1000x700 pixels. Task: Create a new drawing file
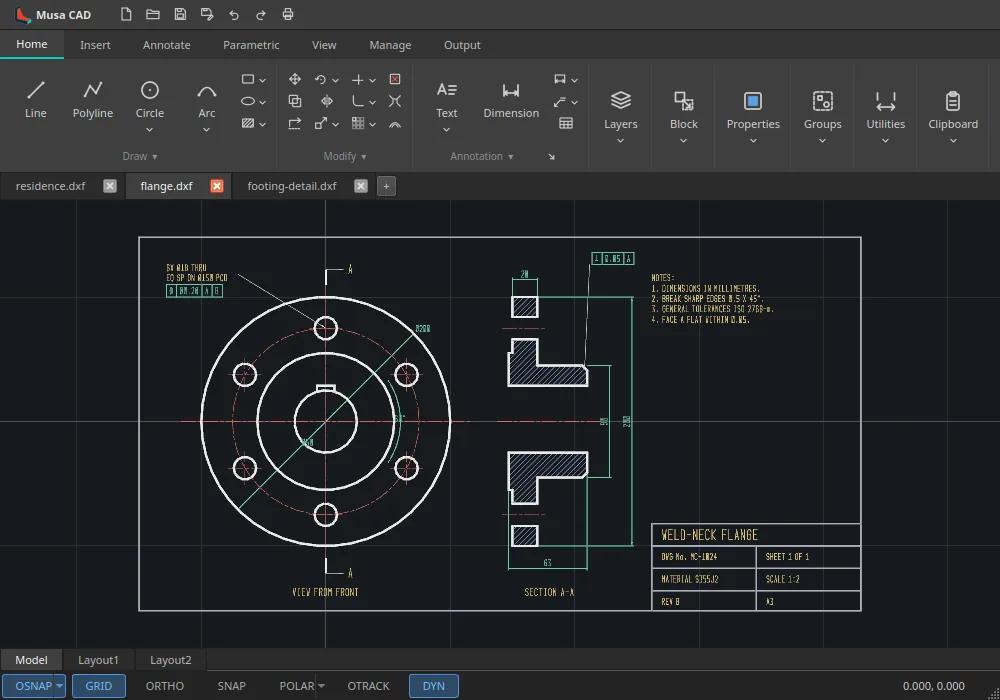pos(126,14)
